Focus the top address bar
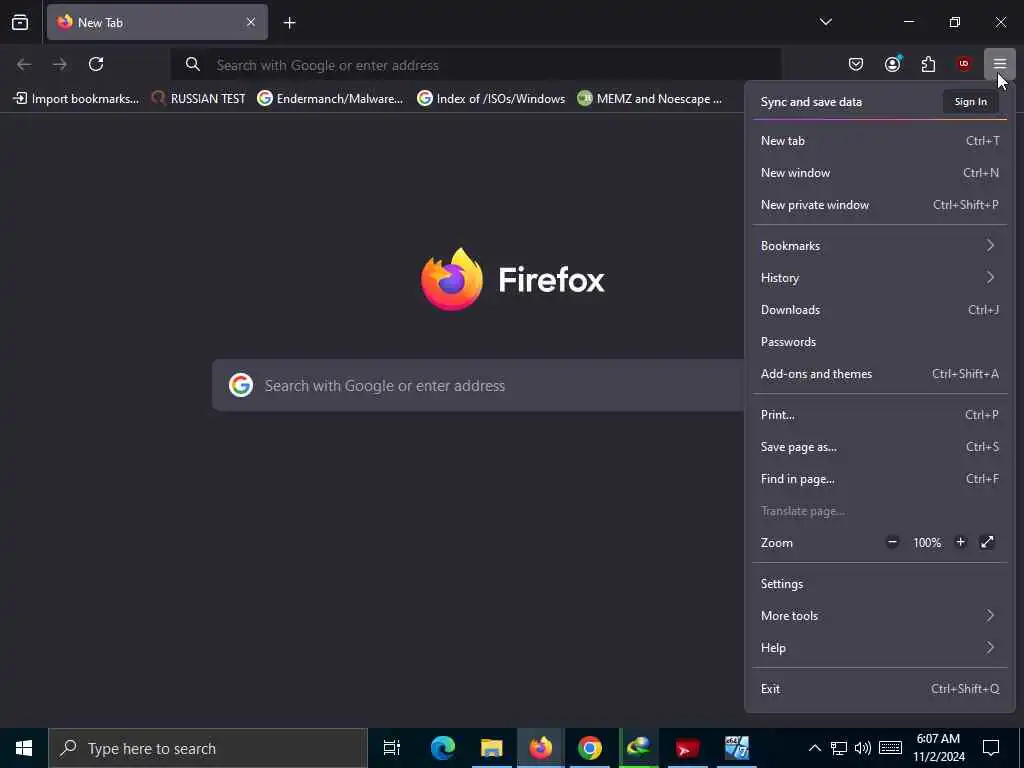The width and height of the screenshot is (1024, 768). tap(476, 65)
